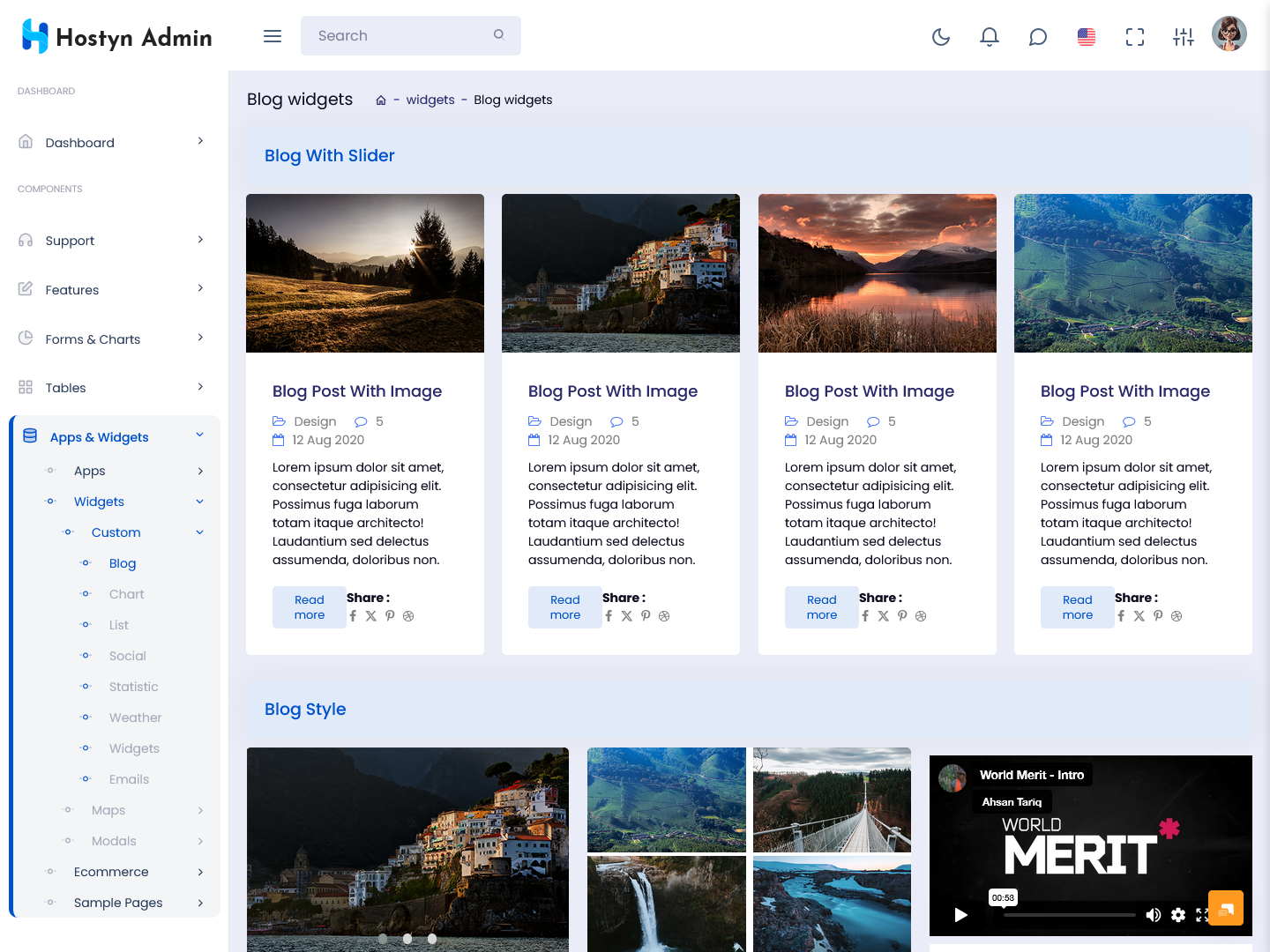Open Ecommerce in the sidebar
Image resolution: width=1270 pixels, height=952 pixels.
click(x=111, y=872)
